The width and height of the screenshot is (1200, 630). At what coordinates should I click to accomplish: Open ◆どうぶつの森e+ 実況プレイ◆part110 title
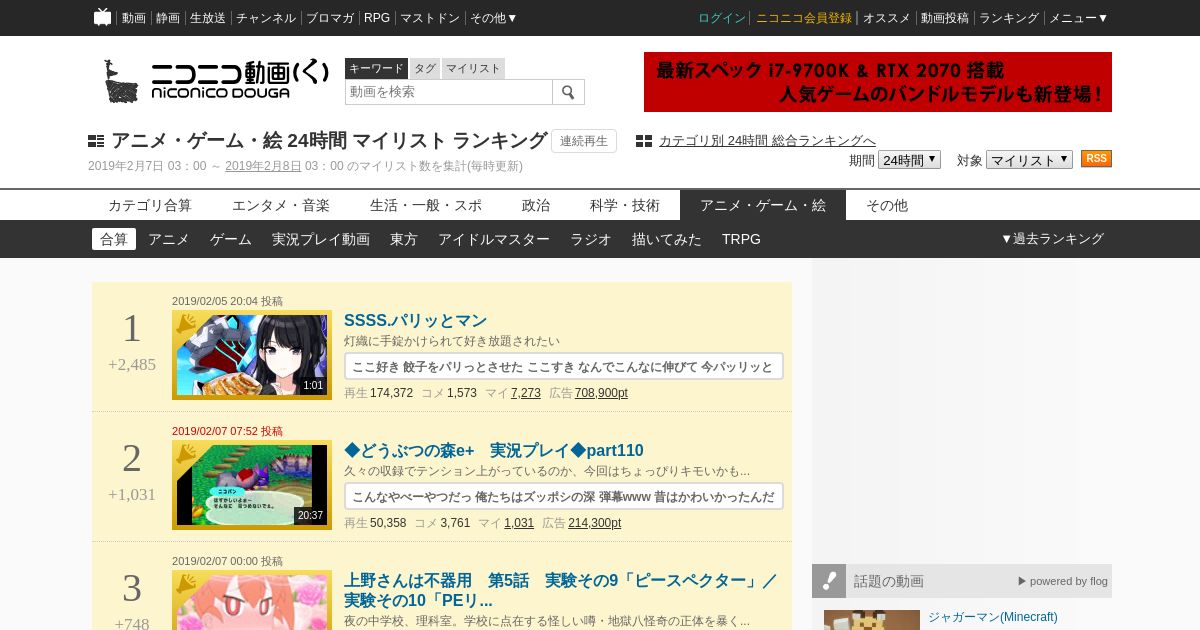point(494,450)
